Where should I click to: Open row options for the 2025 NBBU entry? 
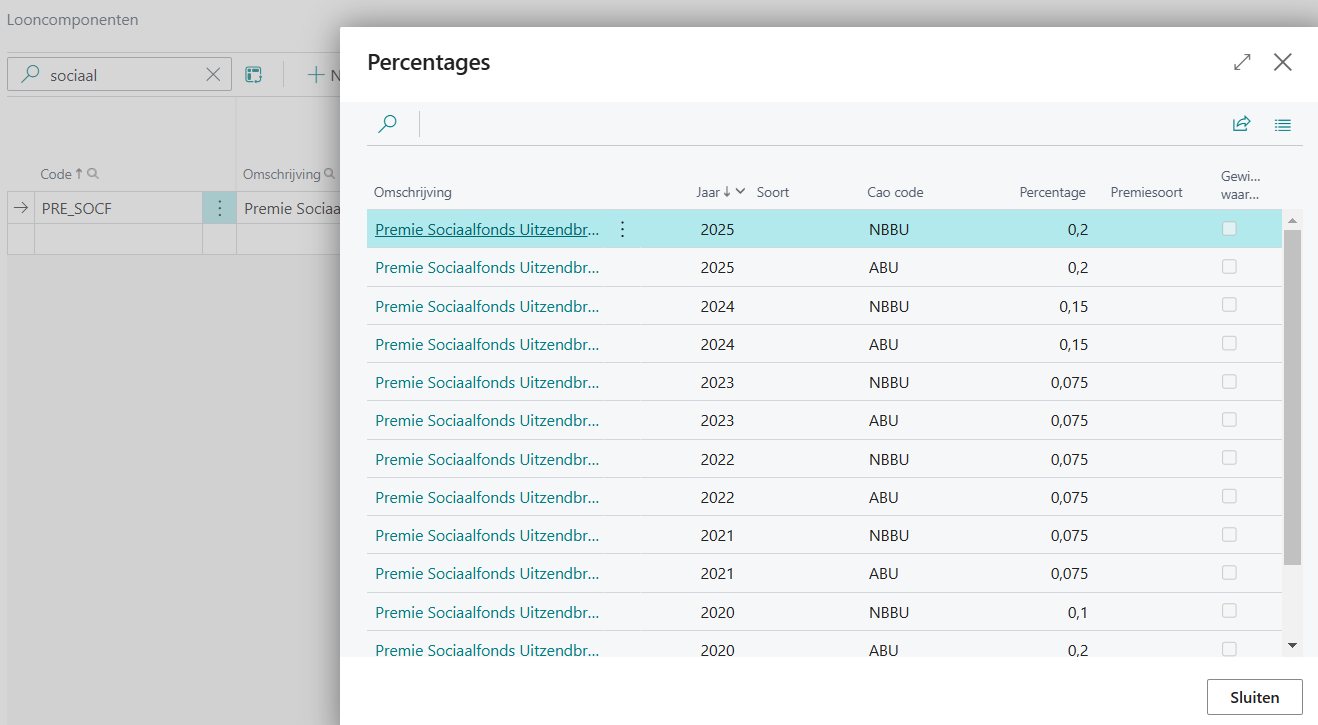click(622, 230)
